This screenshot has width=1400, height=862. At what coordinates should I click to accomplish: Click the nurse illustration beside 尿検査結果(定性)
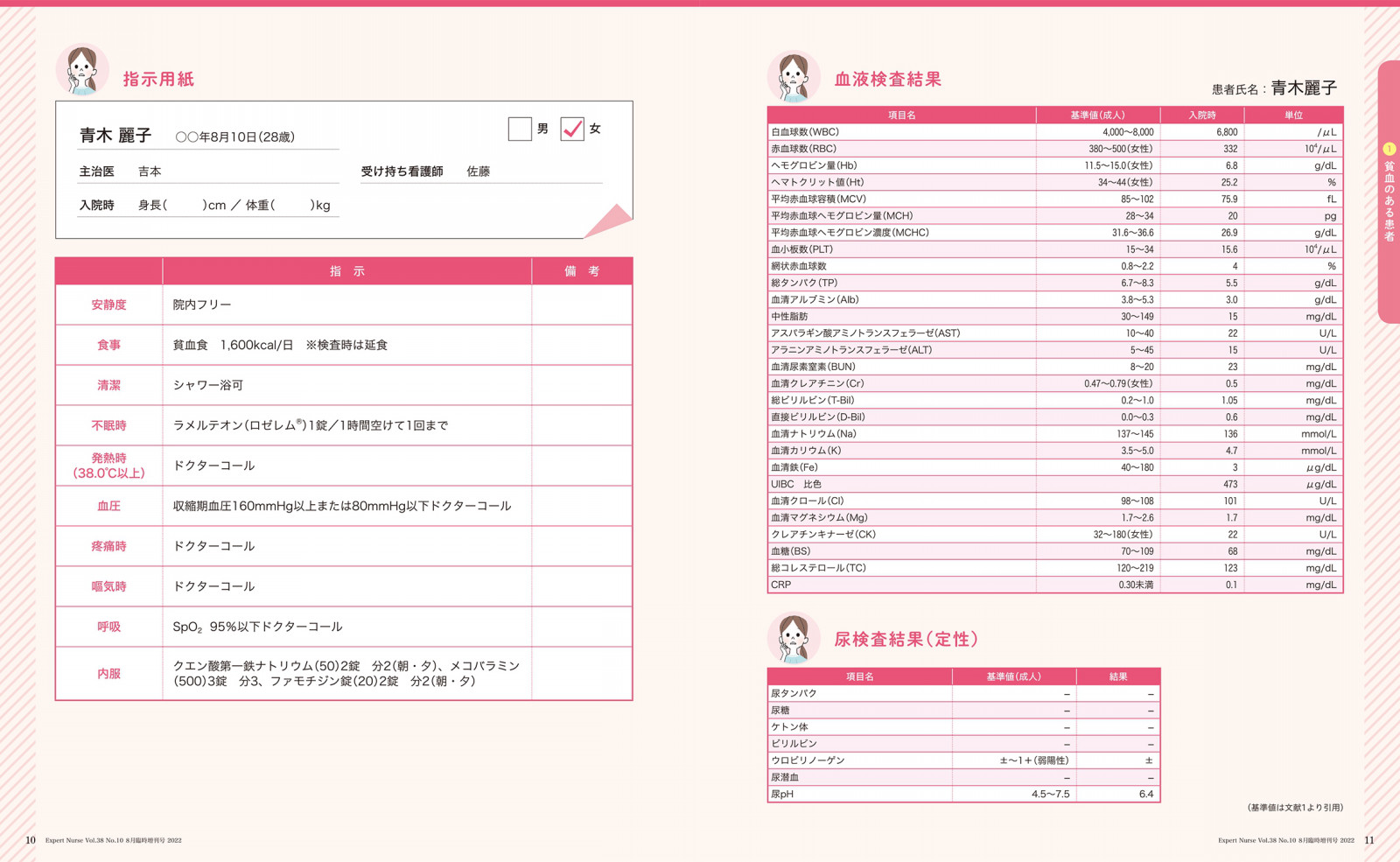coord(794,637)
